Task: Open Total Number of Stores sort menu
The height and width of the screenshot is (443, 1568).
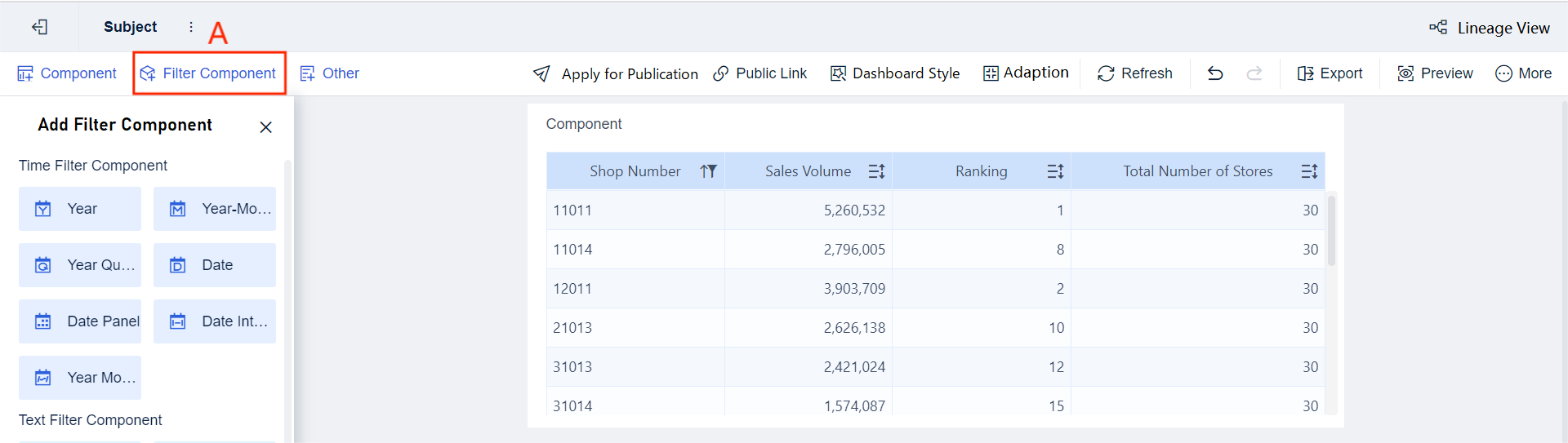Action: 1309,171
